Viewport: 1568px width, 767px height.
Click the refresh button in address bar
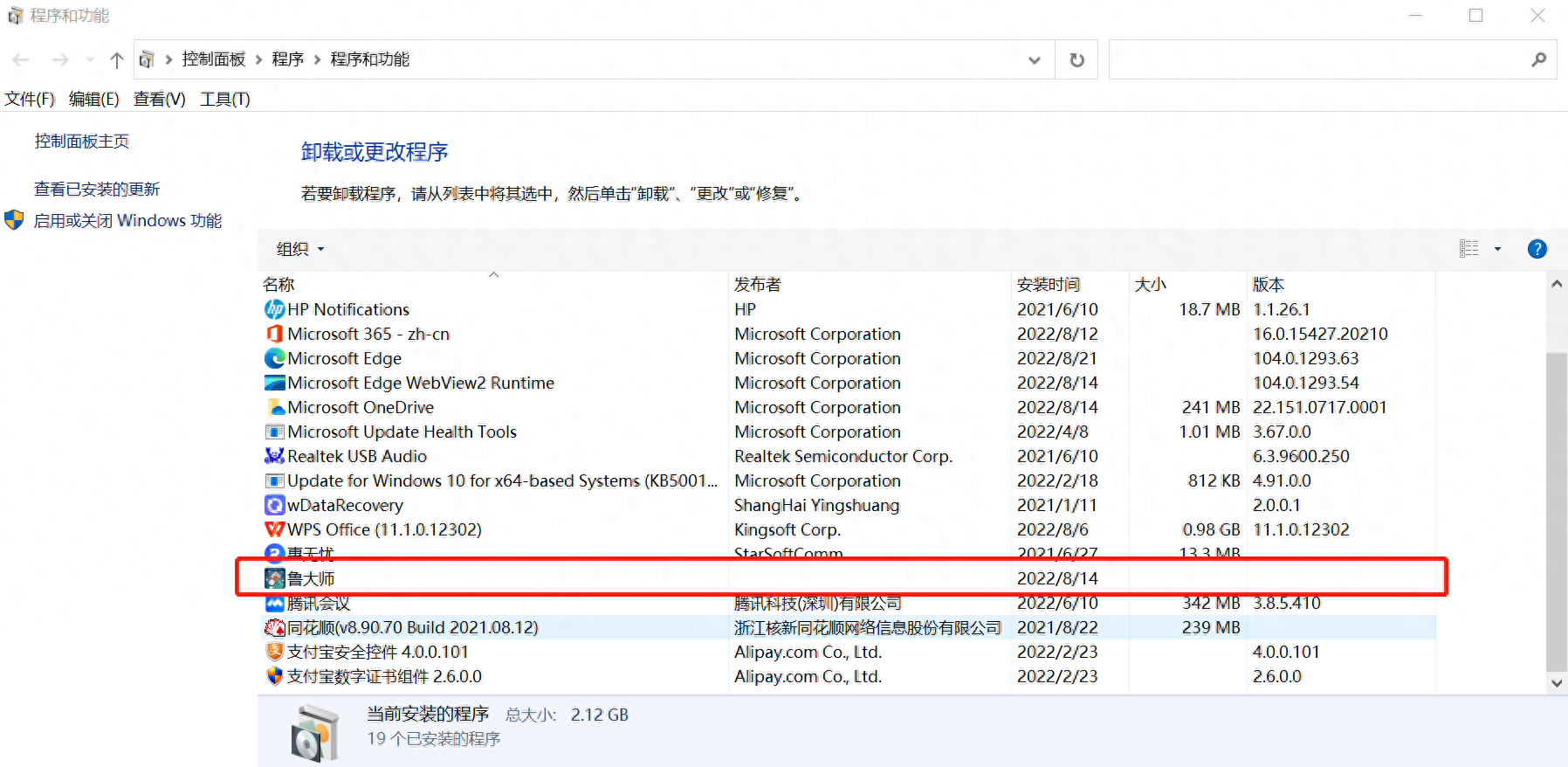coord(1077,59)
